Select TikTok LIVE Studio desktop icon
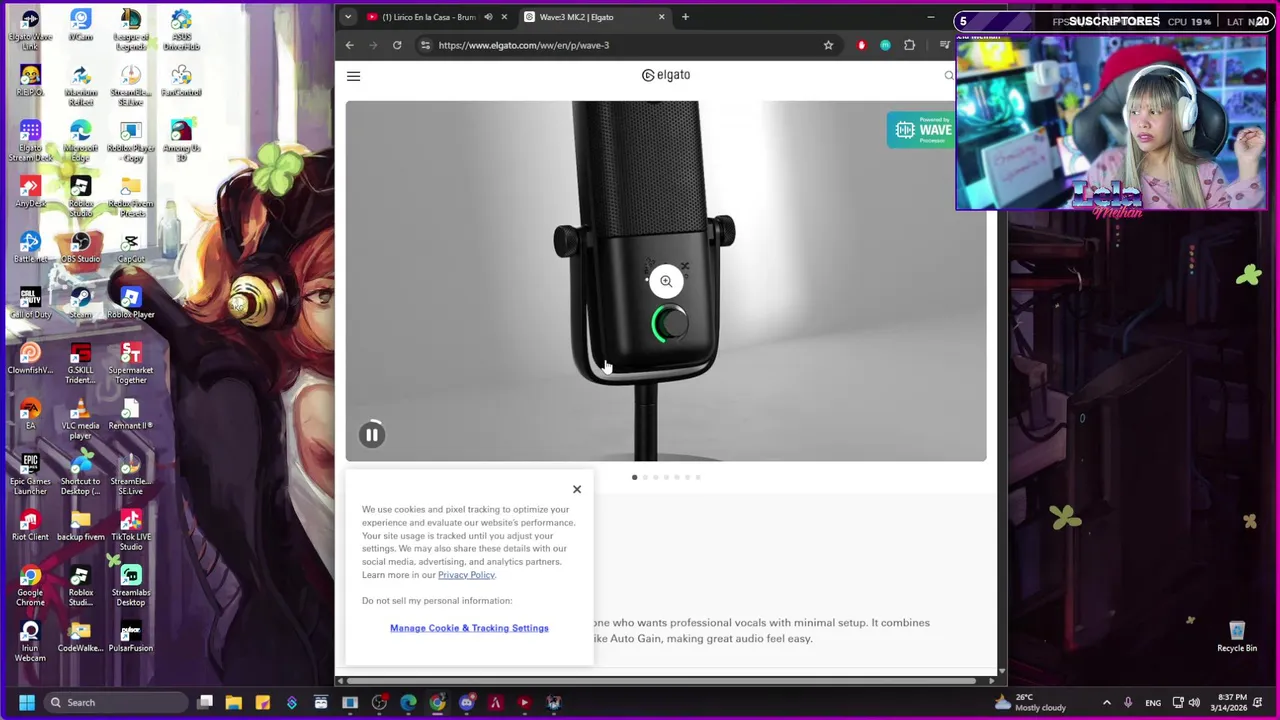The height and width of the screenshot is (720, 1280). tap(131, 530)
